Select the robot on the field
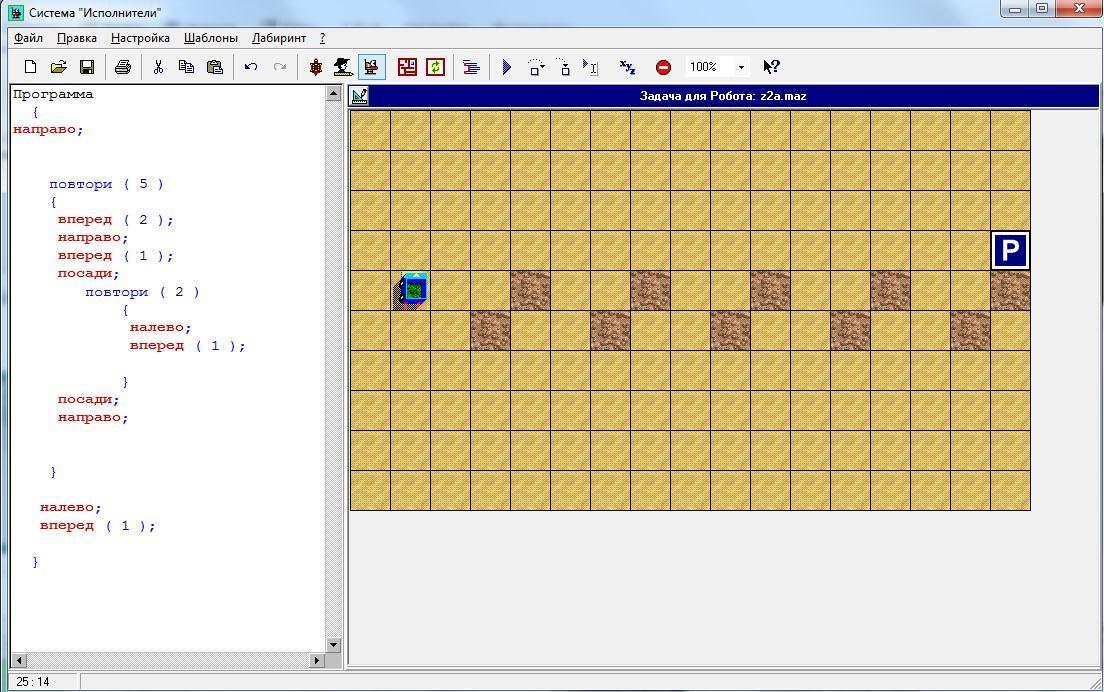 click(x=410, y=291)
